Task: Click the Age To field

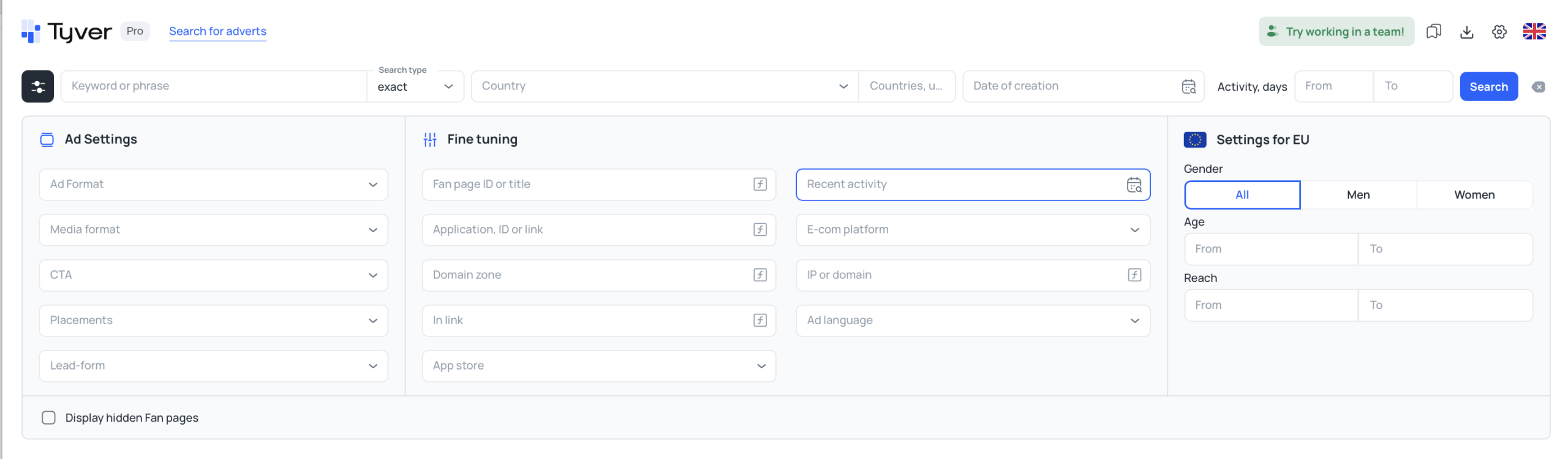Action: 1446,249
